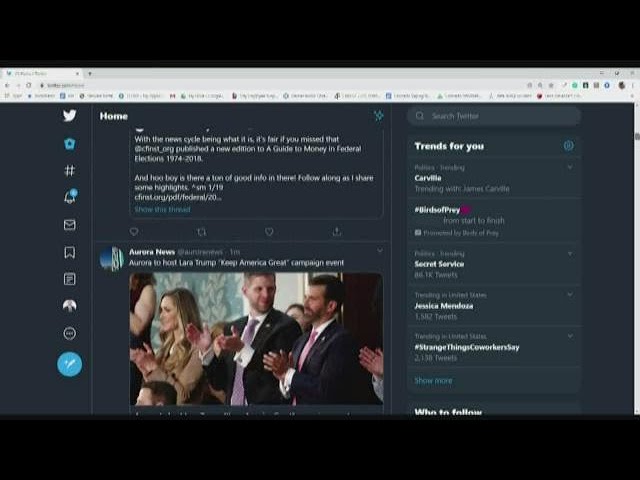Screen dimensions: 640x480
Task: Open the Explore hashtag icon
Action: tap(70, 170)
